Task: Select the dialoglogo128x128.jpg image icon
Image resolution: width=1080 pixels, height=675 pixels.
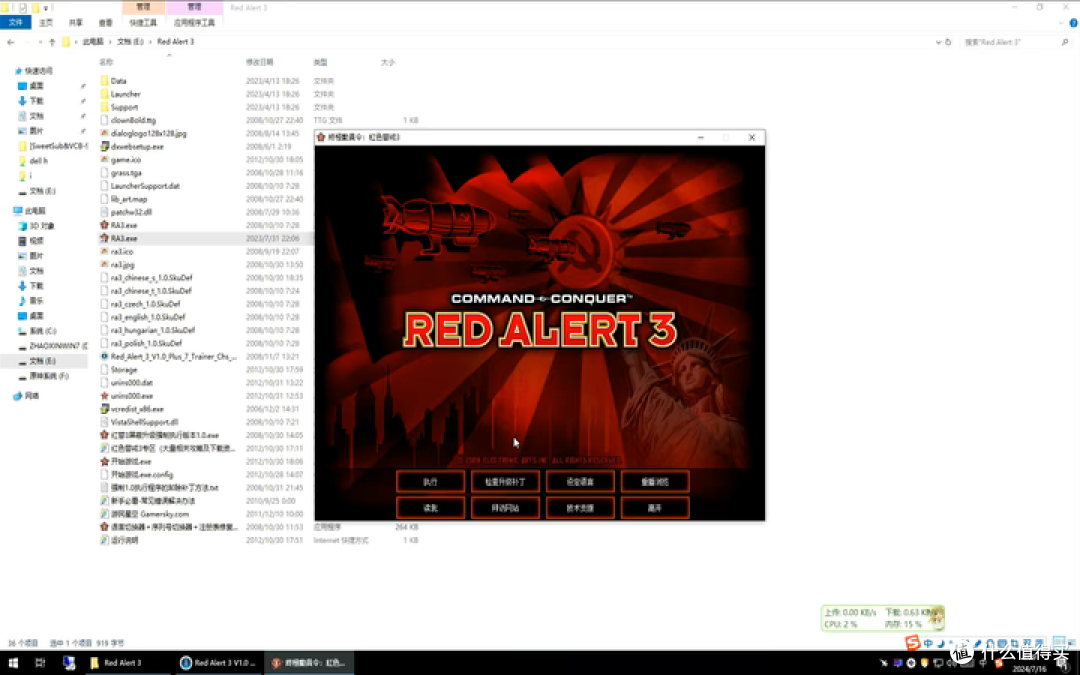Action: 105,133
